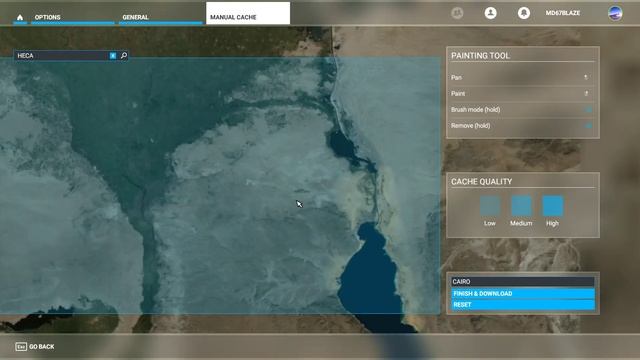Choose the Low cache quality swatch
The width and height of the screenshot is (640, 360).
click(x=490, y=206)
